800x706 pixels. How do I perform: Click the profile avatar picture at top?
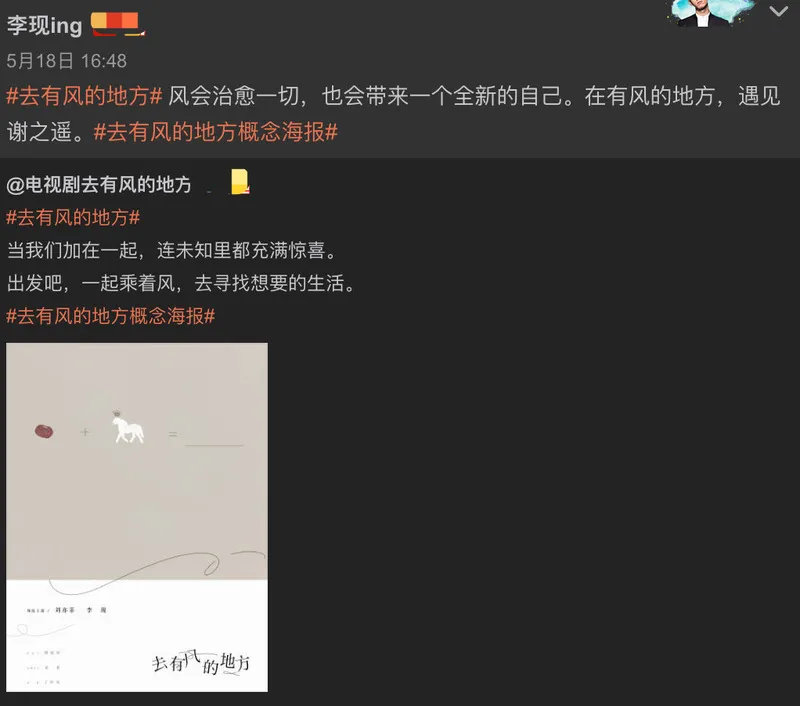[x=710, y=13]
